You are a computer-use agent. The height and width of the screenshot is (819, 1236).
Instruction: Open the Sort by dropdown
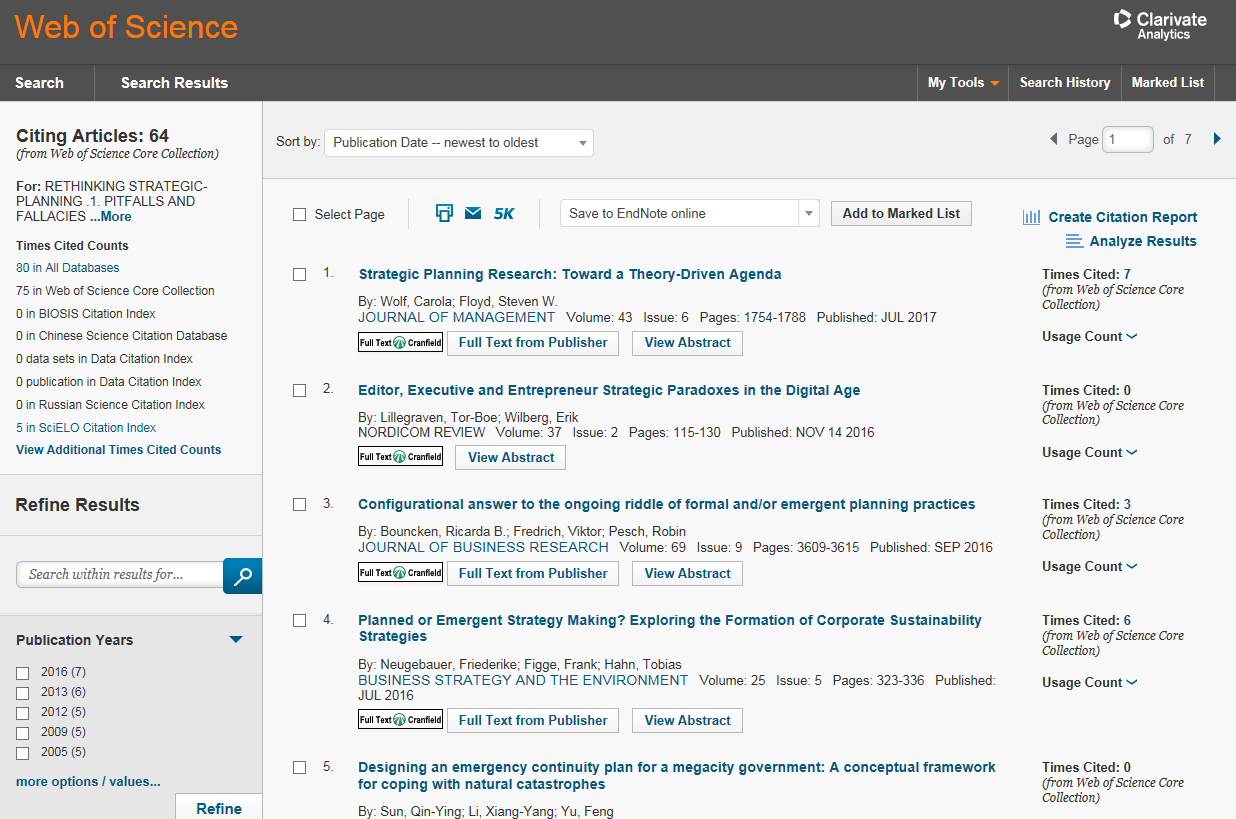click(459, 143)
